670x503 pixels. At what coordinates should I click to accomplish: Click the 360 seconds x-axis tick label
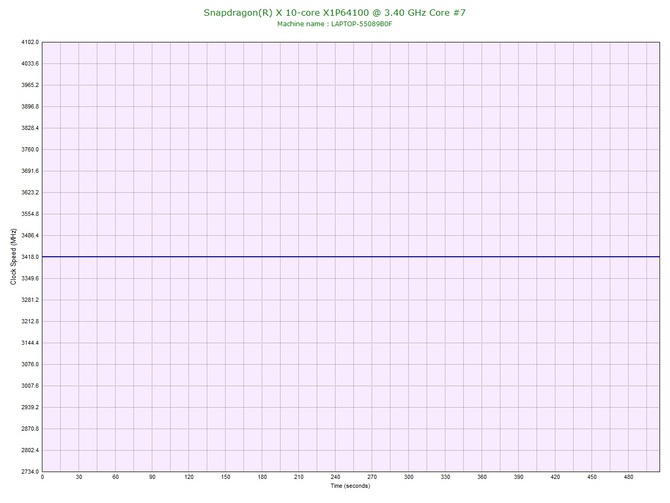482,477
